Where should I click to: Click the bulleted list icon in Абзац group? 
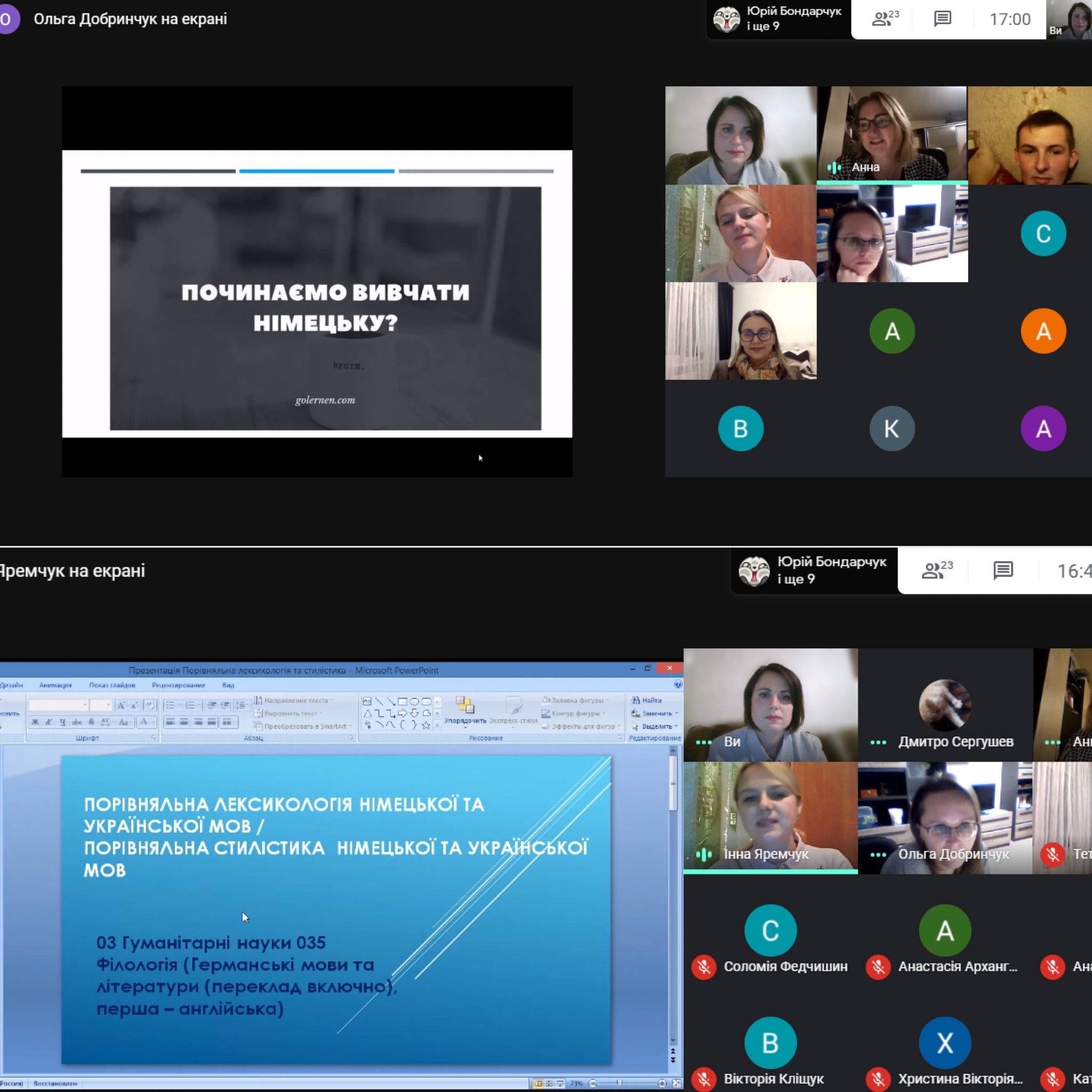click(170, 705)
